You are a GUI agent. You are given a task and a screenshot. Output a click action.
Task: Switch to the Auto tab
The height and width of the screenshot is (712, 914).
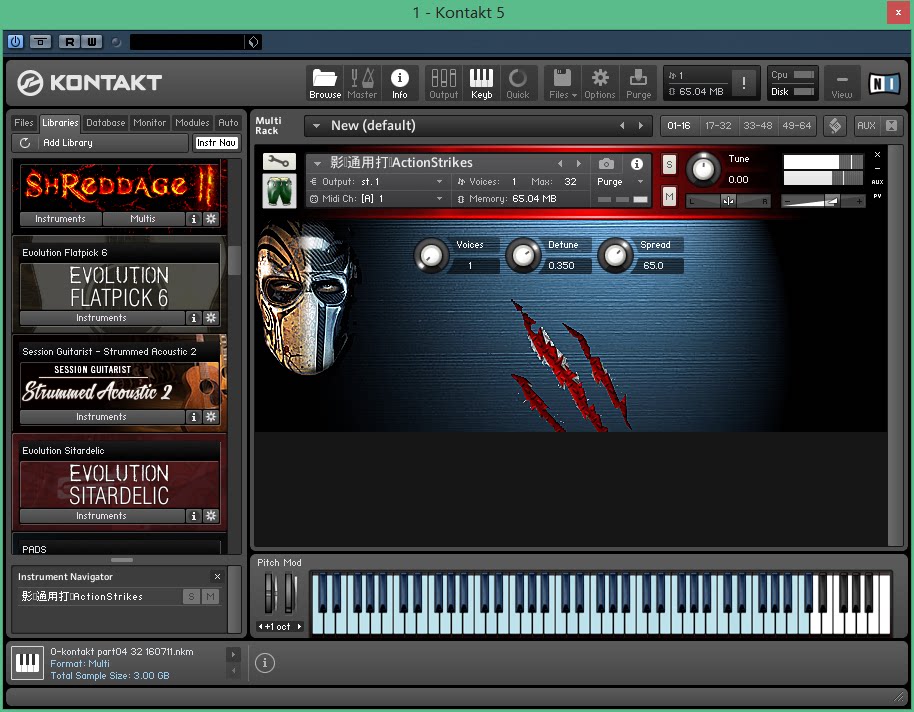(228, 122)
